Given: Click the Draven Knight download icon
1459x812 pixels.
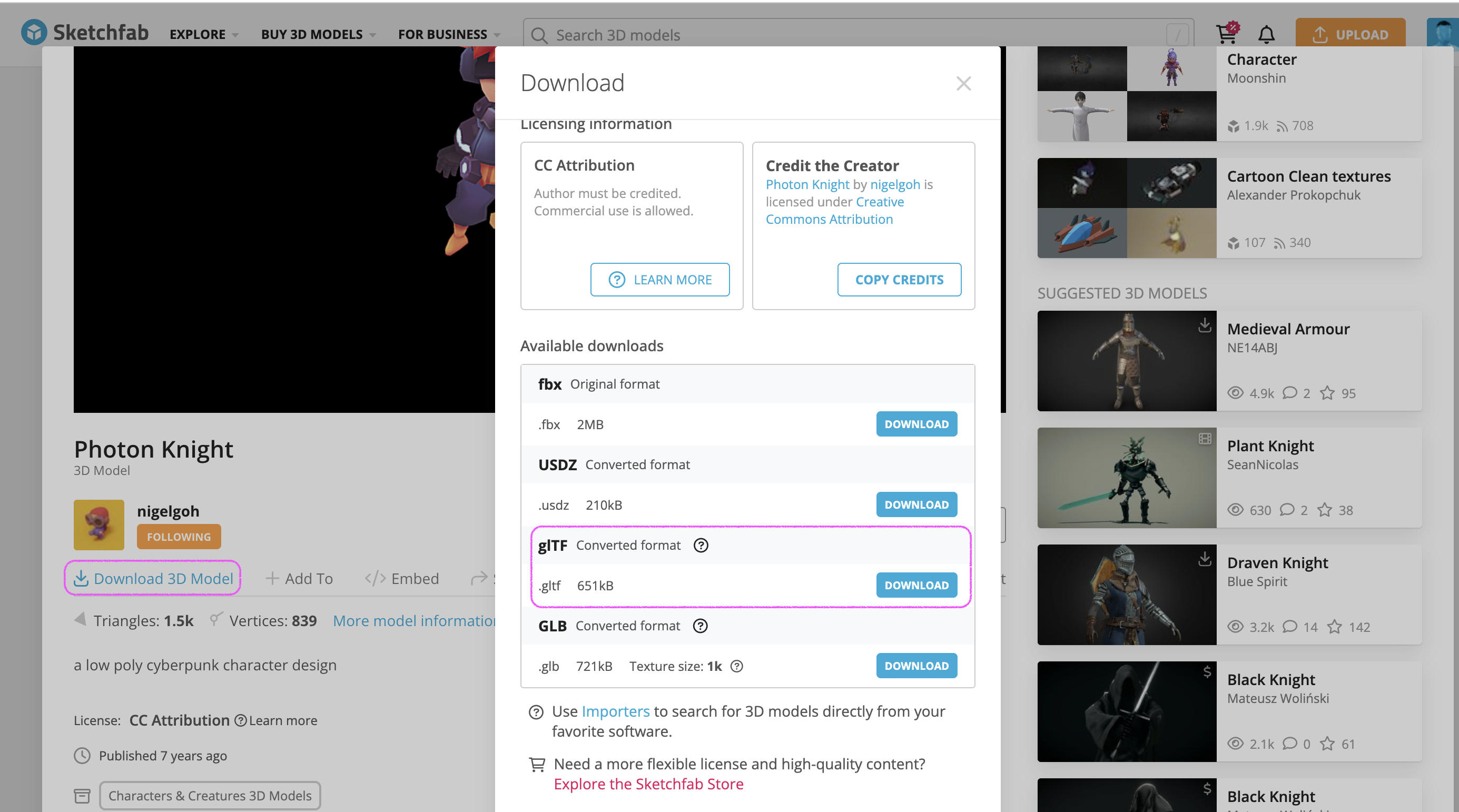Looking at the screenshot, I should 1205,558.
